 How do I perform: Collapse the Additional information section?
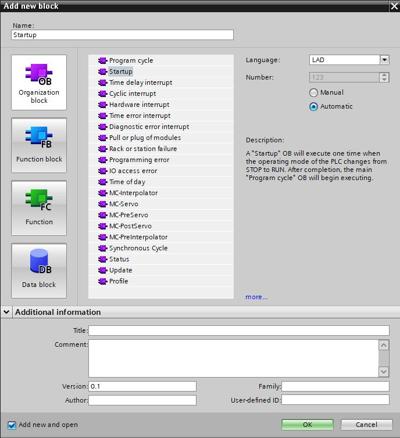[x=6, y=312]
